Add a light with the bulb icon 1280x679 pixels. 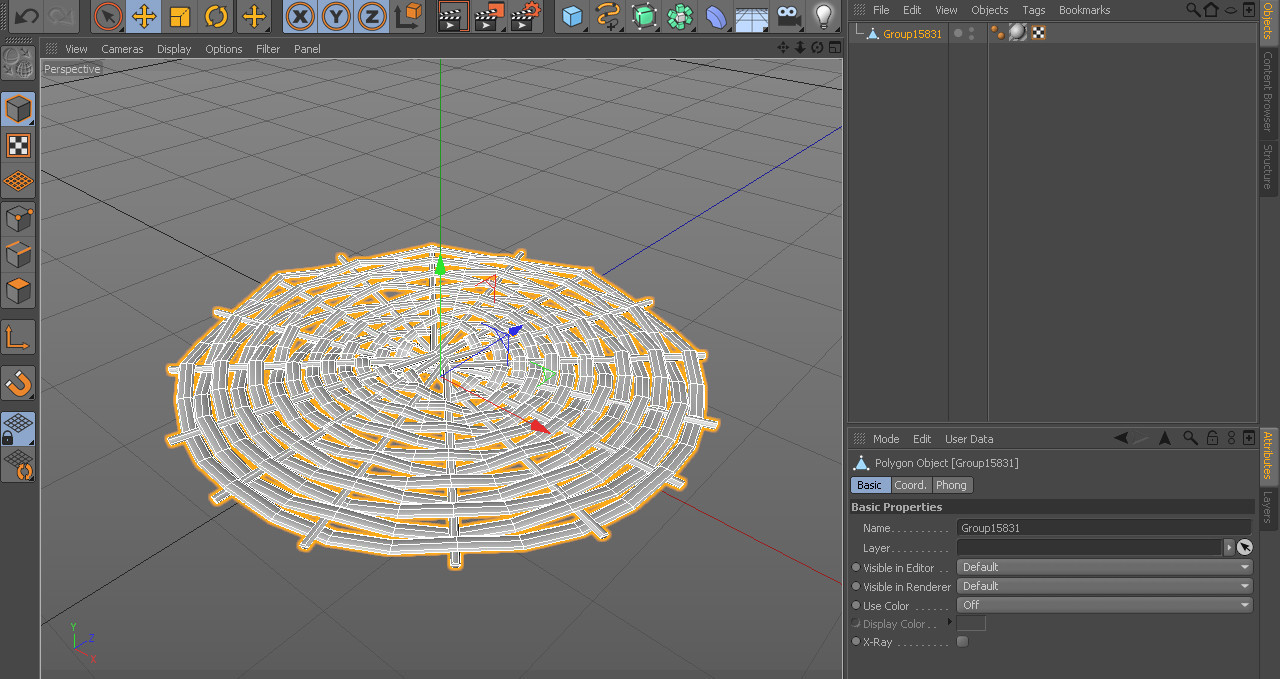(823, 16)
